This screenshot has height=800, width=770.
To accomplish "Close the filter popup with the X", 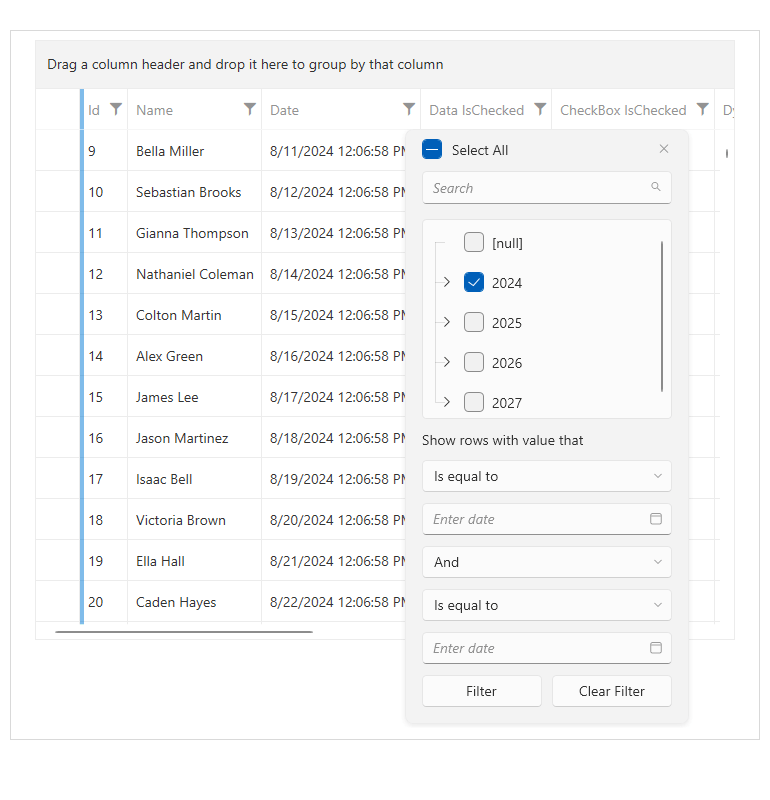I will click(x=663, y=148).
